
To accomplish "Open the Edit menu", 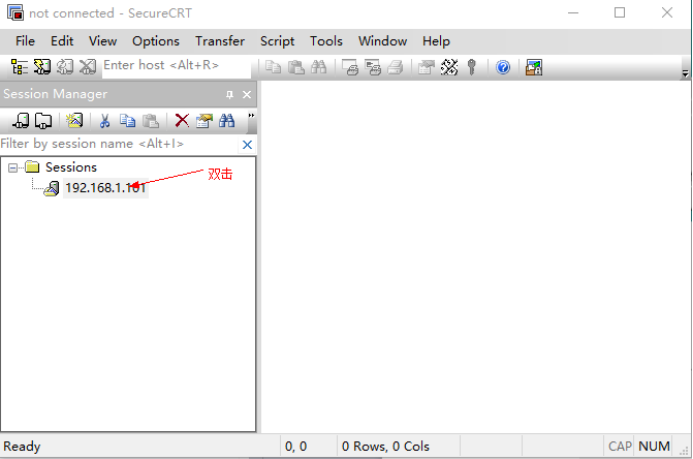I will 61,41.
